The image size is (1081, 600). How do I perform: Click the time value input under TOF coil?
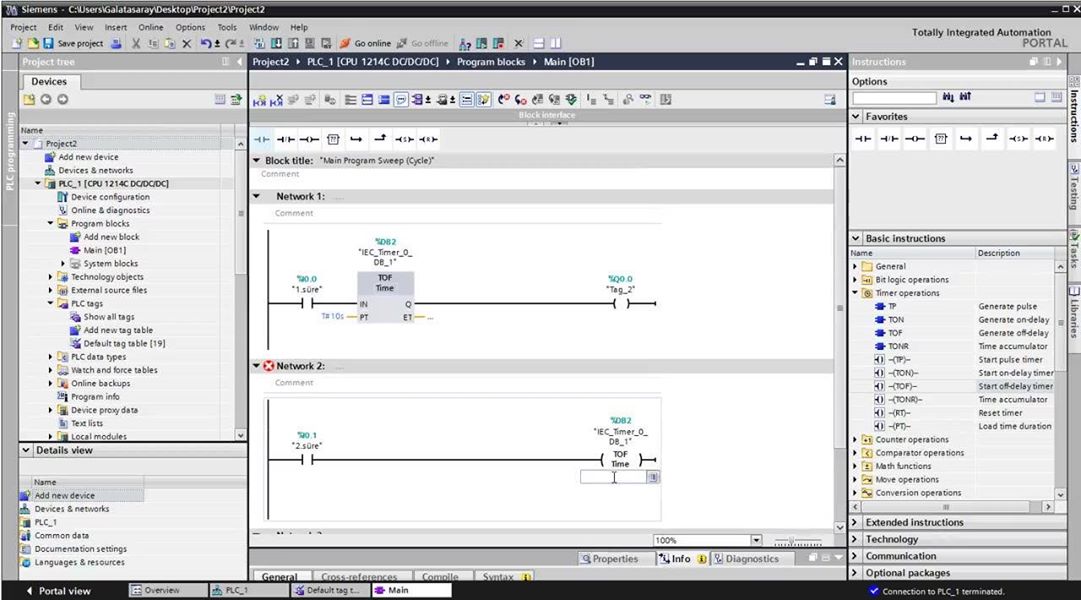click(x=614, y=477)
